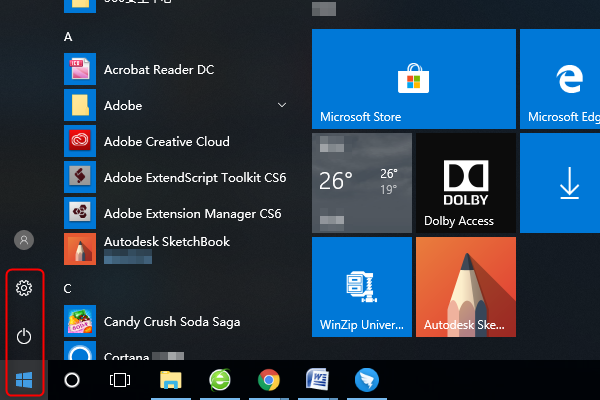Viewport: 600px width, 400px height.
Task: Launch File Explorer from the taskbar
Action: [x=171, y=380]
